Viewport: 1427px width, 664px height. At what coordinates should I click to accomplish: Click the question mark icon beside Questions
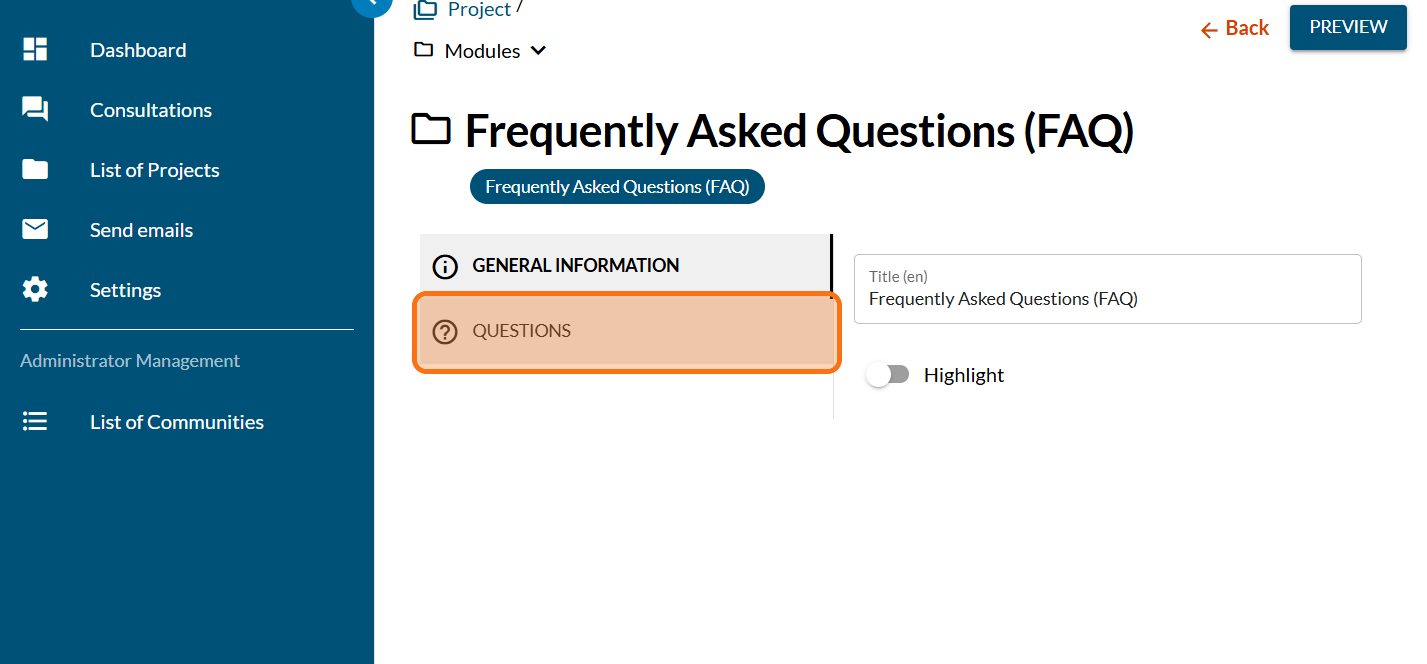click(444, 331)
